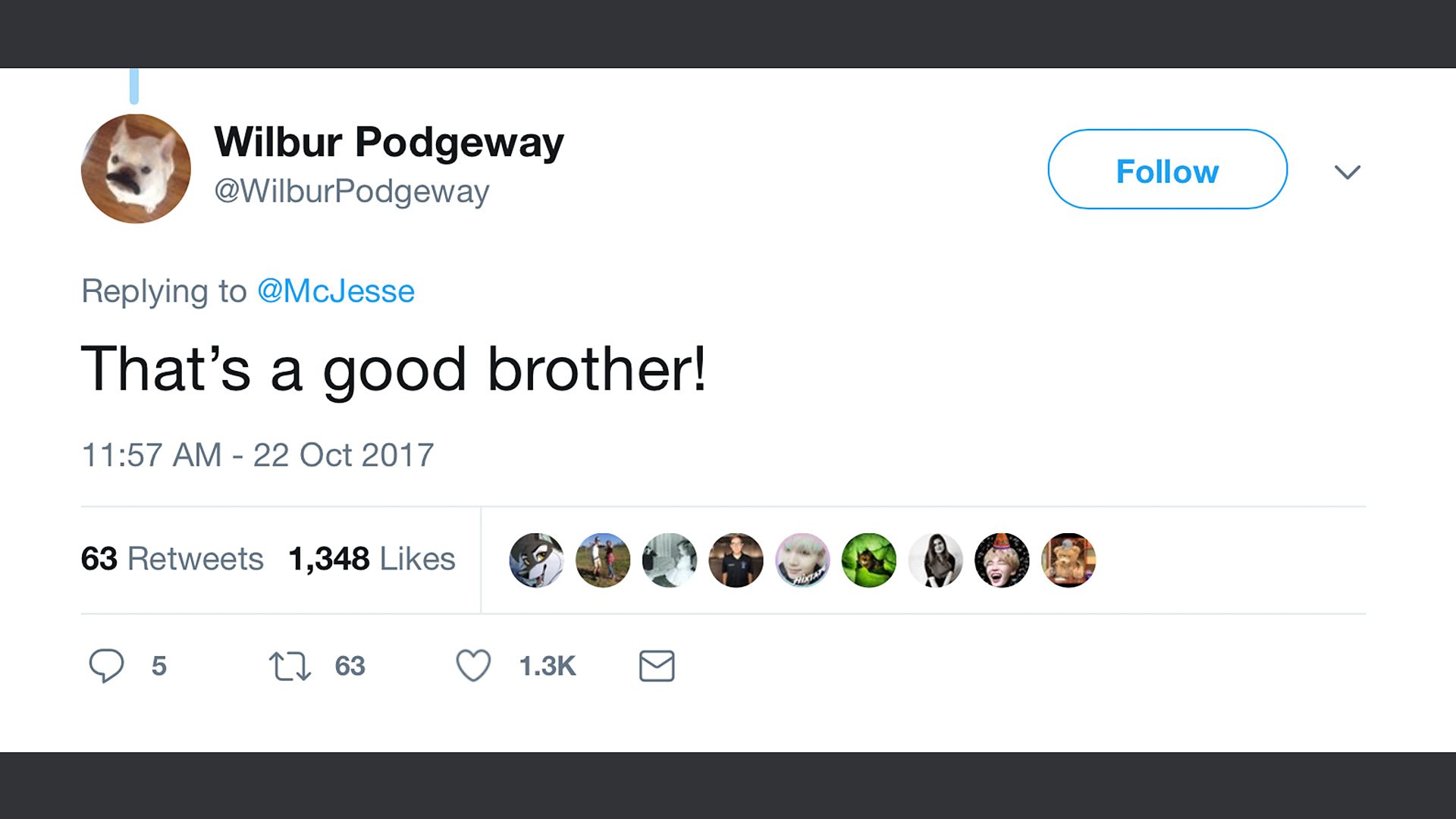Screen dimensions: 1456x819
Task: Click the avatar of two people outdoors
Action: tap(603, 560)
